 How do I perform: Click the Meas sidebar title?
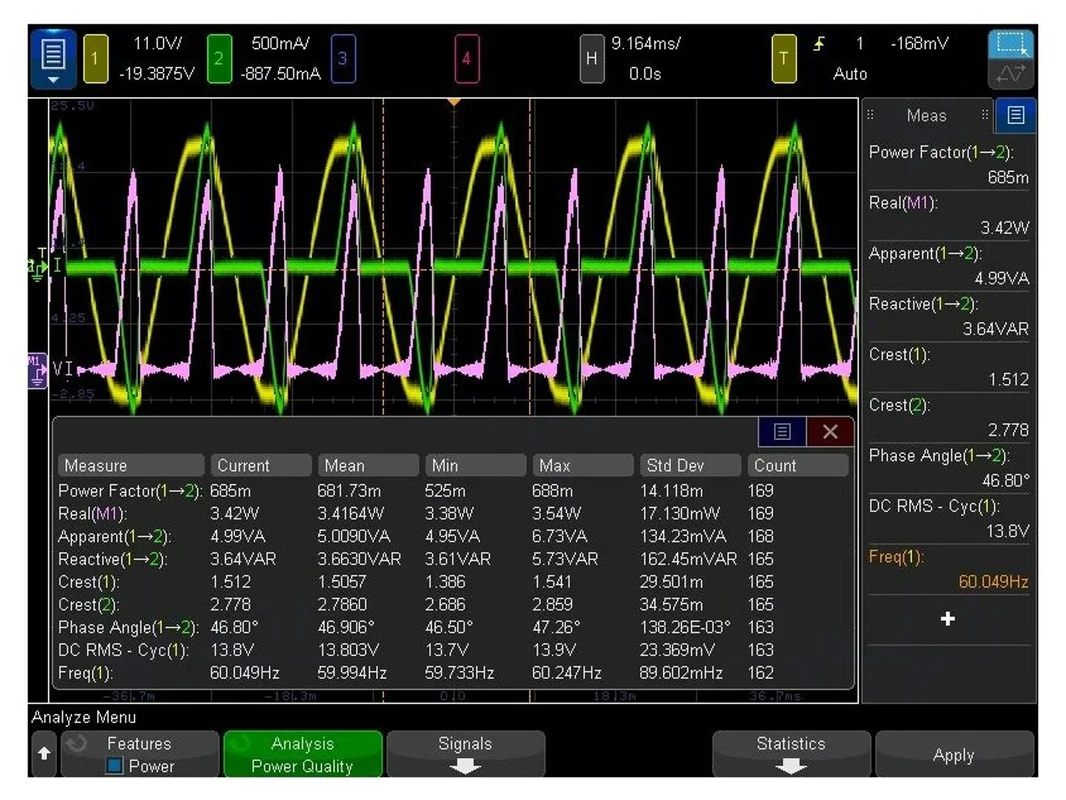(x=927, y=116)
